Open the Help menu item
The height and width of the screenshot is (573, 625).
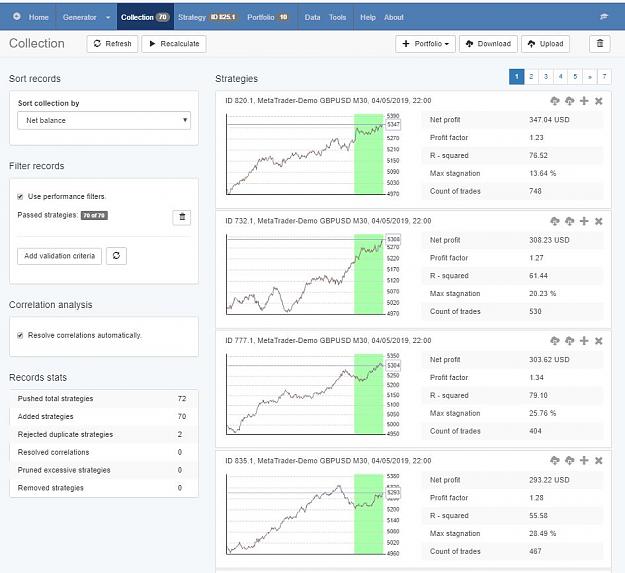368,17
